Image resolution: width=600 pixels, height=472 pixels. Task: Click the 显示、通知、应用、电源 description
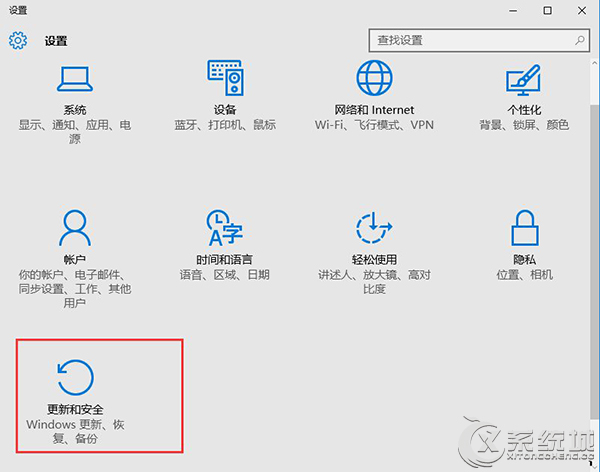75,132
